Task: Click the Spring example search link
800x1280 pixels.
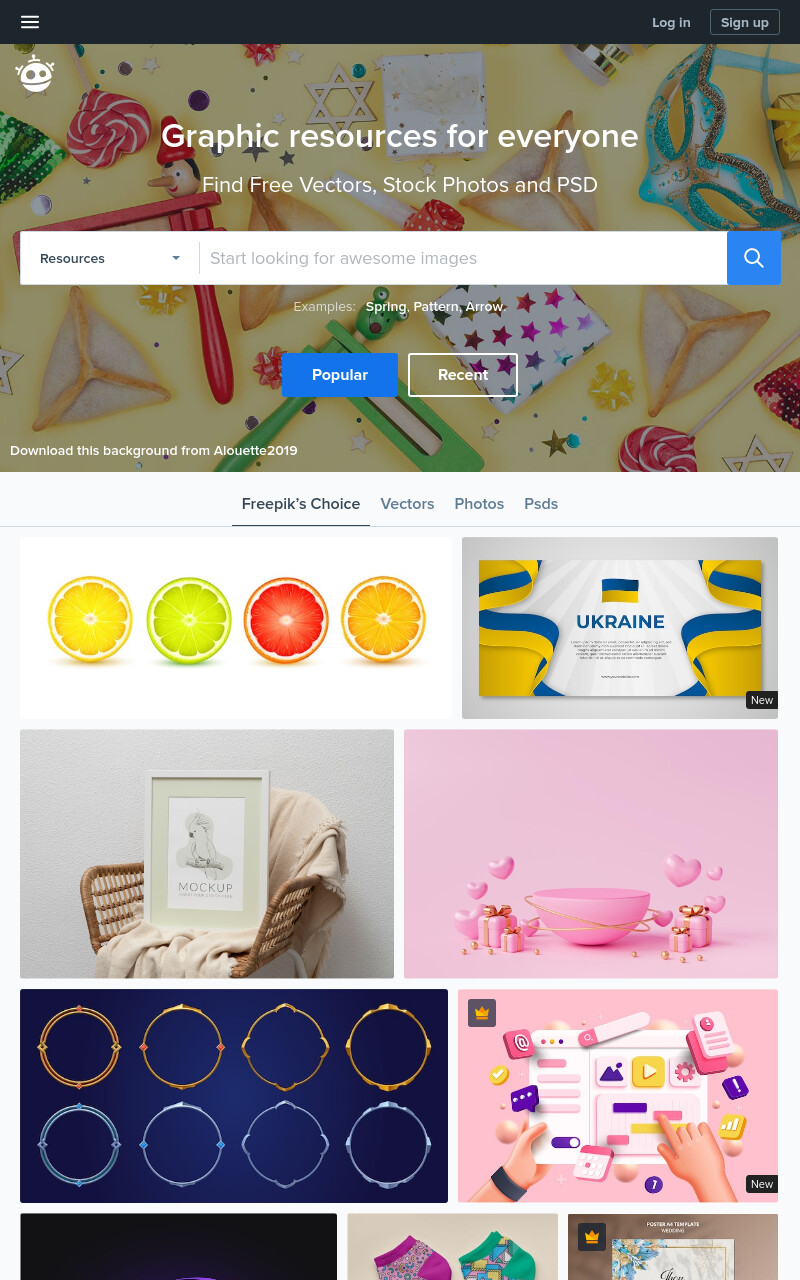Action: [x=386, y=307]
